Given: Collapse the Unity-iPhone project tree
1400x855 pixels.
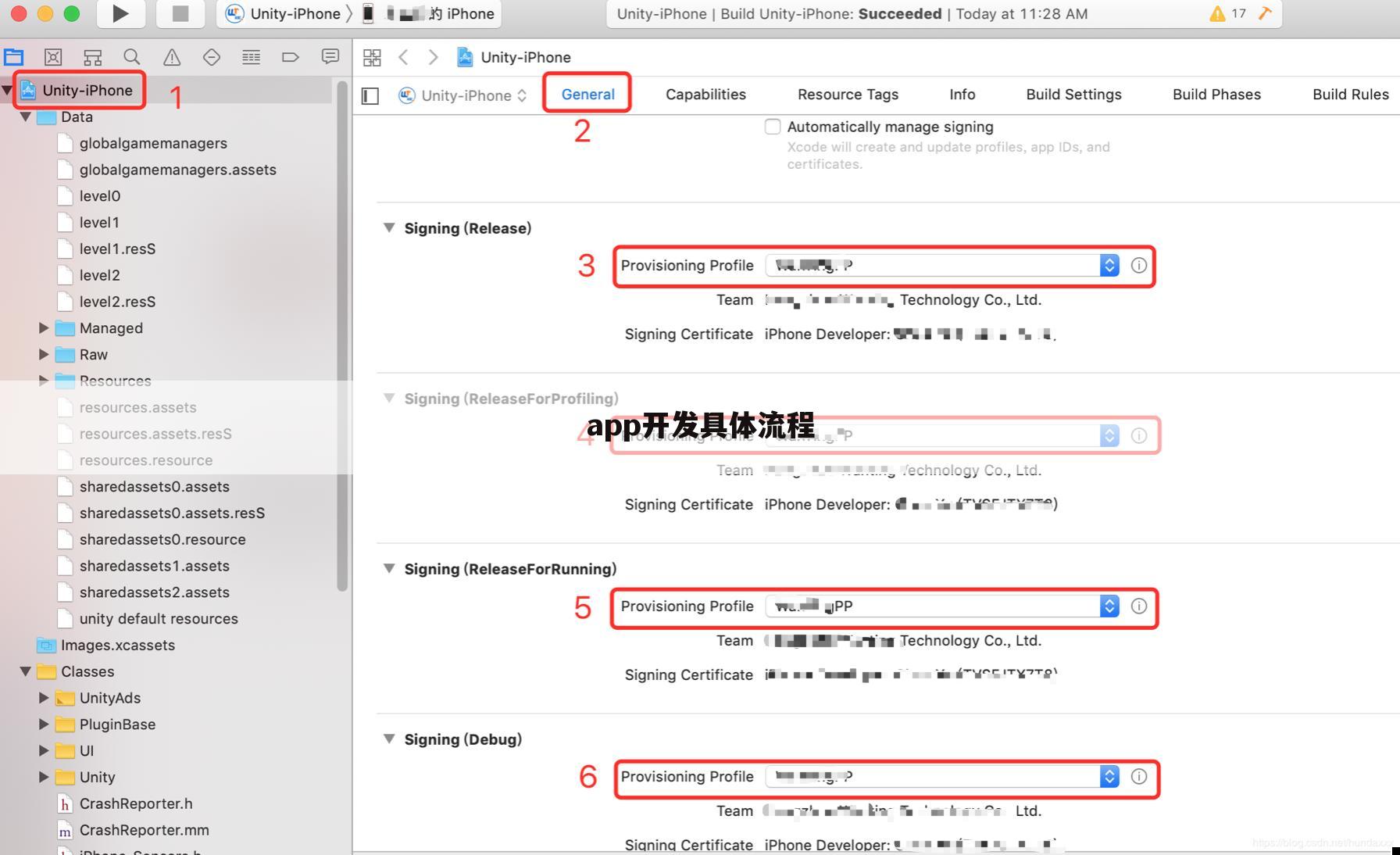Looking at the screenshot, I should 7,90.
